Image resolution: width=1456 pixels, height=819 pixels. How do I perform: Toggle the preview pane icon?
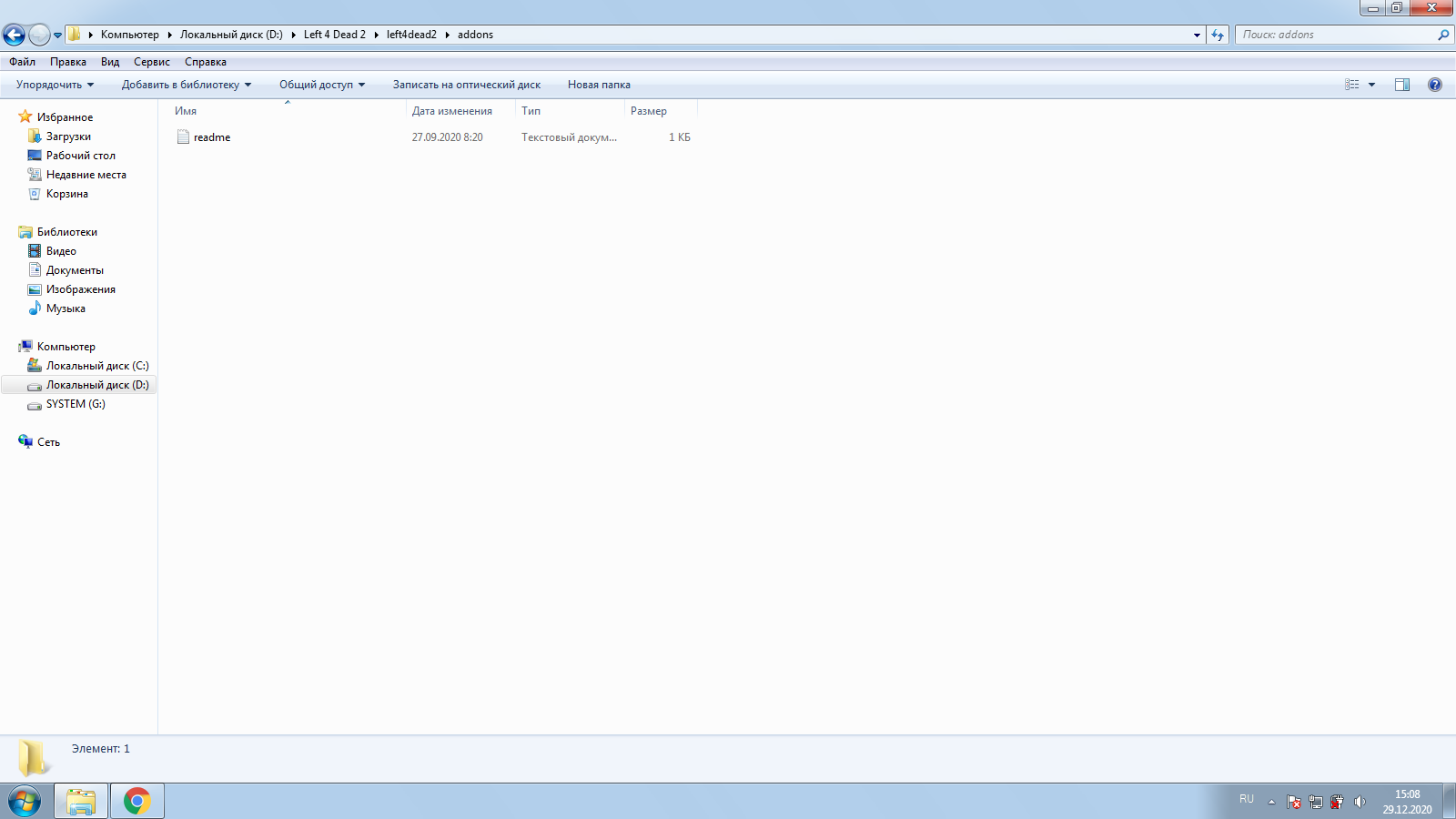click(1402, 85)
